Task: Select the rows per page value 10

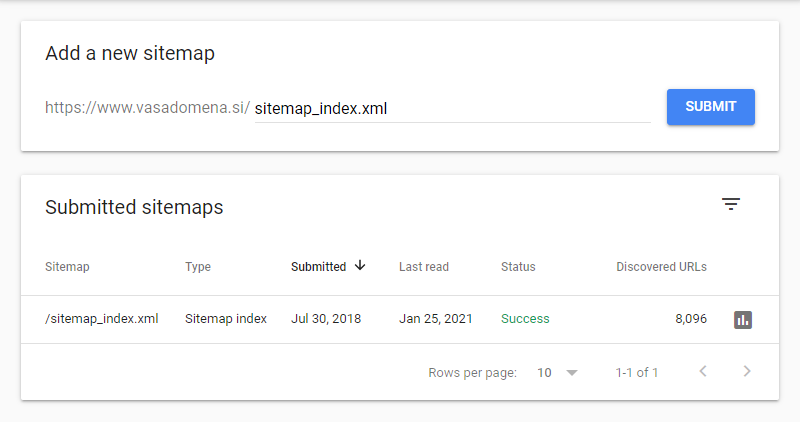Action: (x=544, y=373)
